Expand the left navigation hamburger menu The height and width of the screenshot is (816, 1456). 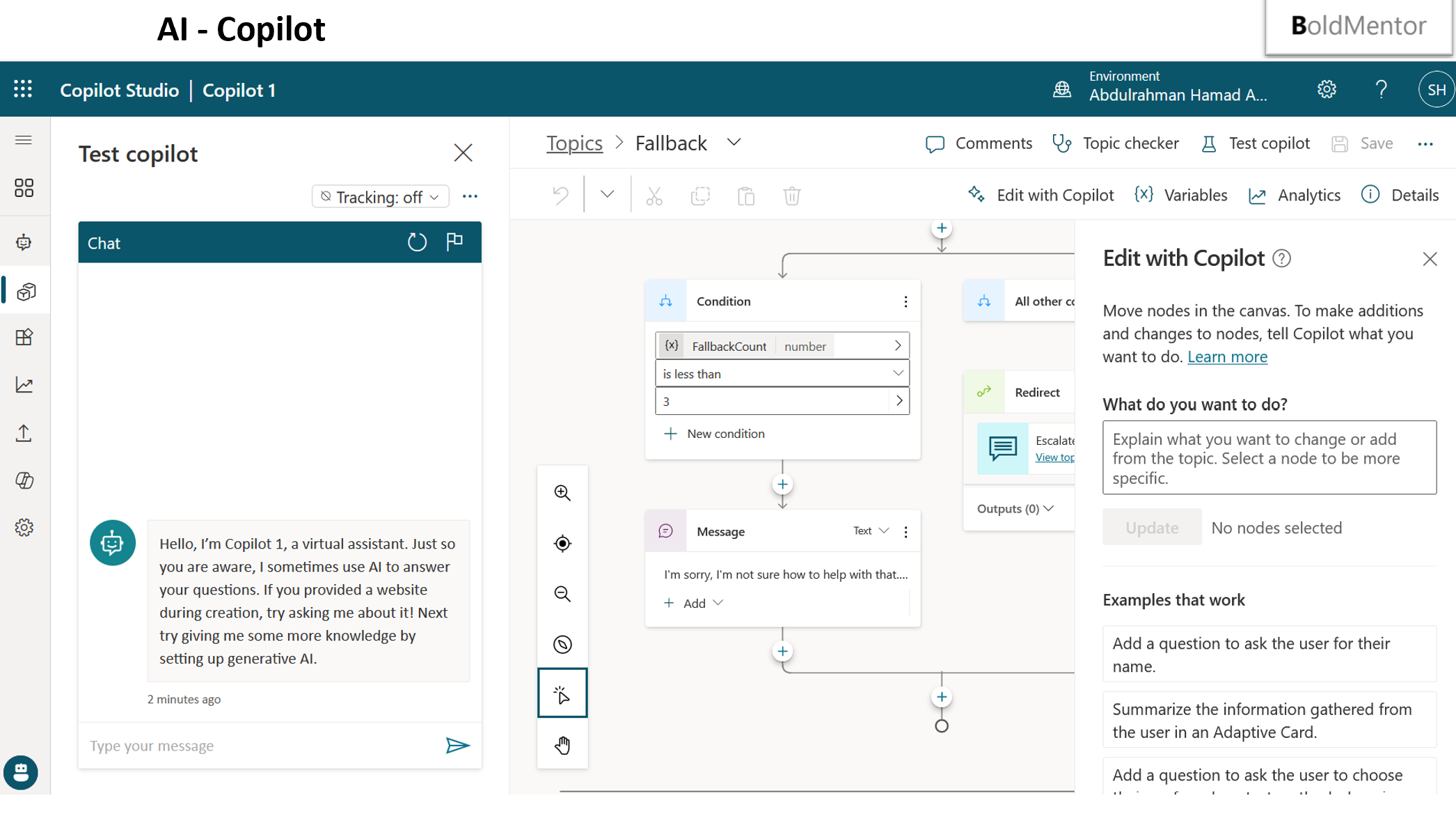coord(24,141)
